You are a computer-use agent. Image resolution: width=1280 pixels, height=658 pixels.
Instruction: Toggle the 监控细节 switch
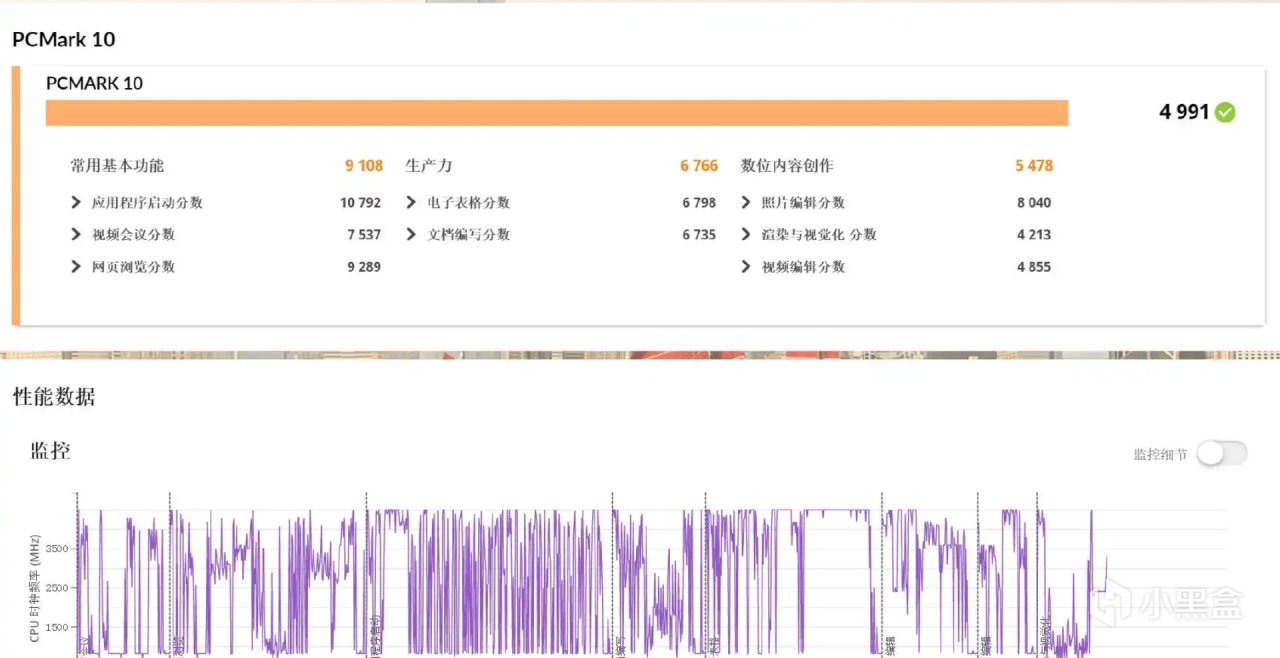1222,453
